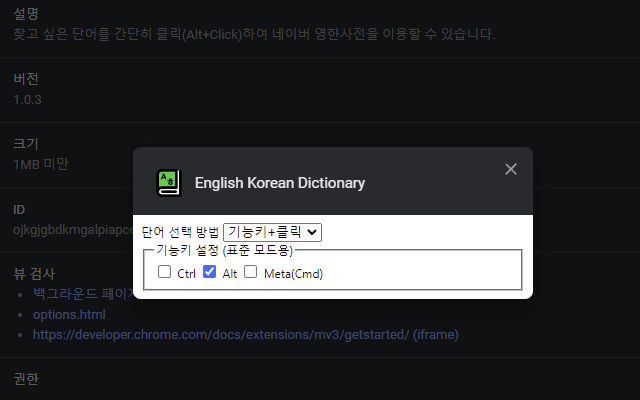Open the options.html inspect link
The width and height of the screenshot is (640, 400).
[69, 315]
